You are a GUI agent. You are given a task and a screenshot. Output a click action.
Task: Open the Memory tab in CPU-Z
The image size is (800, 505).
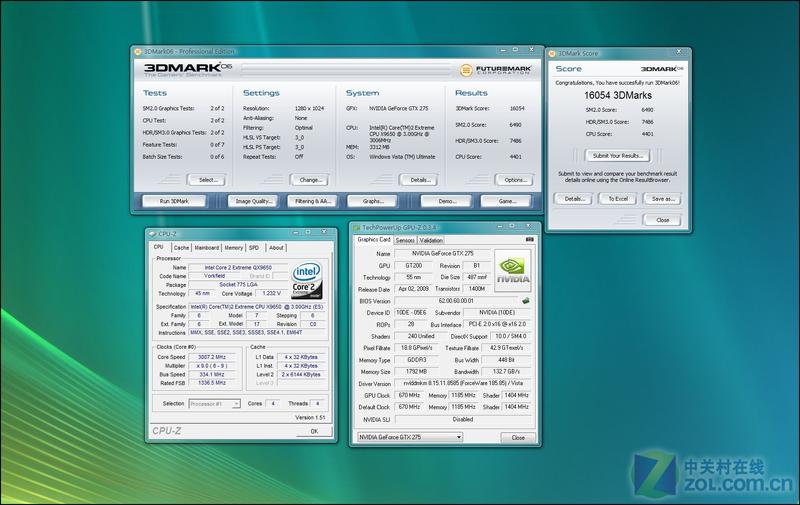pyautogui.click(x=234, y=247)
